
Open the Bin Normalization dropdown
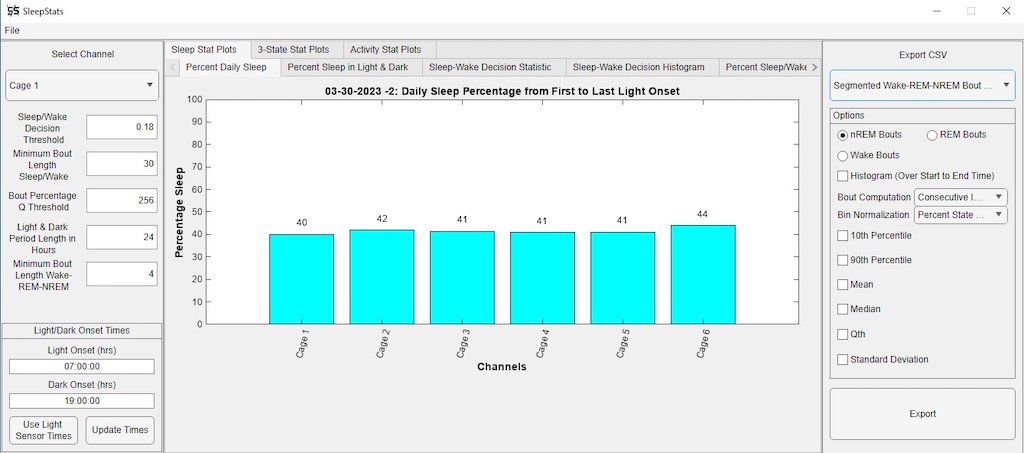(961, 215)
